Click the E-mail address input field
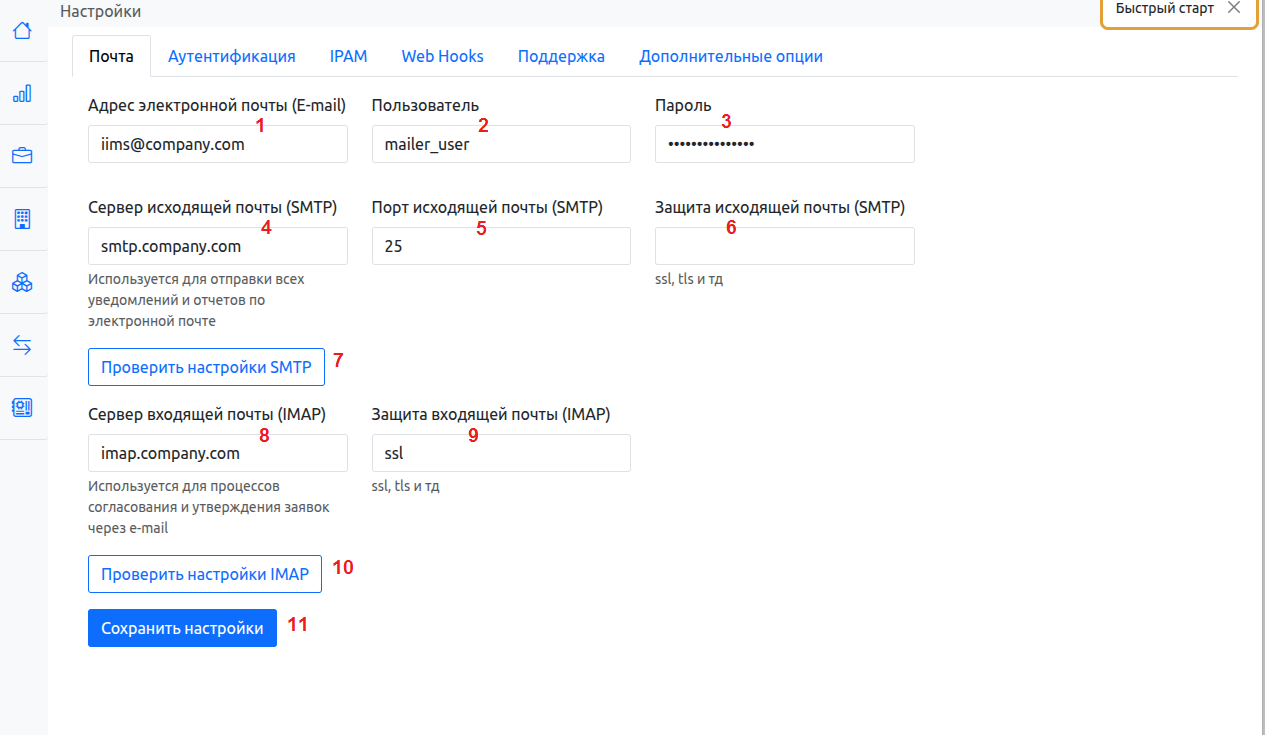 tap(217, 144)
